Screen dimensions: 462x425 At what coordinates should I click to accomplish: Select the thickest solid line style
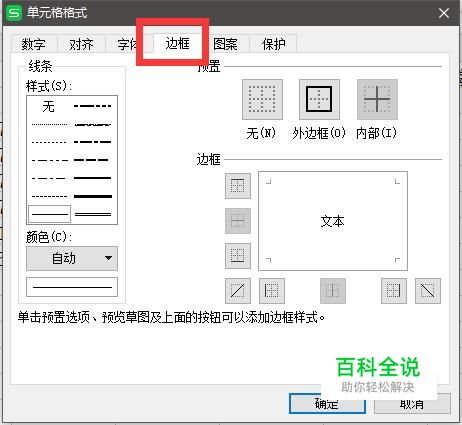point(93,196)
